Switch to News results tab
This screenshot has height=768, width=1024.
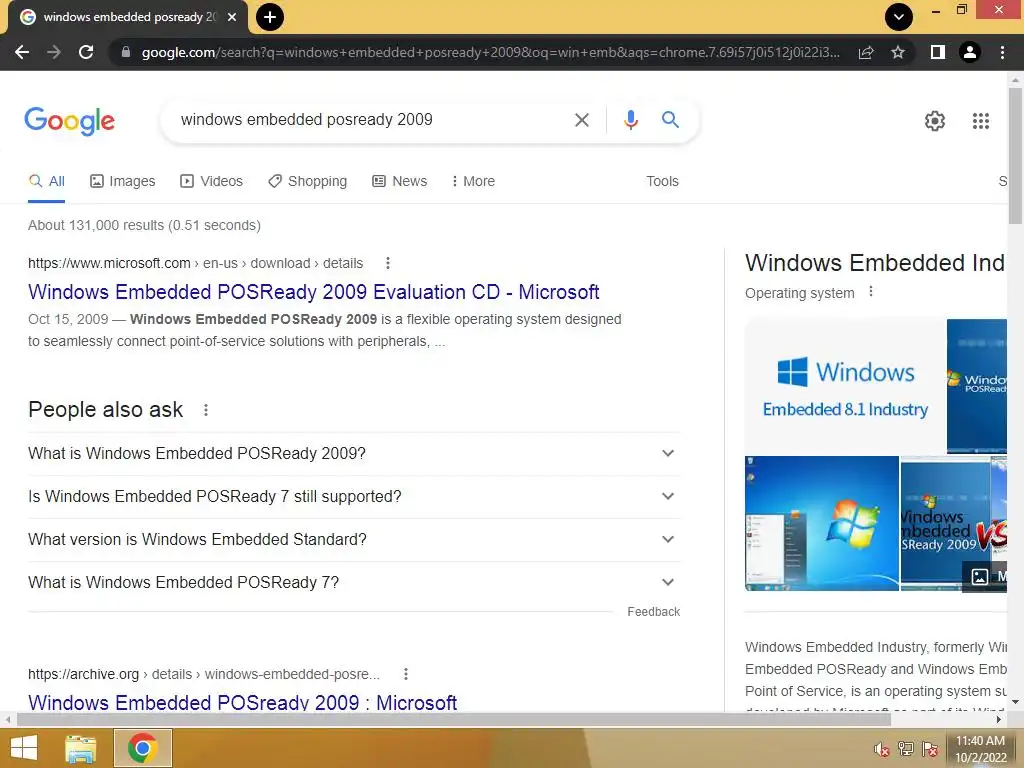click(400, 181)
